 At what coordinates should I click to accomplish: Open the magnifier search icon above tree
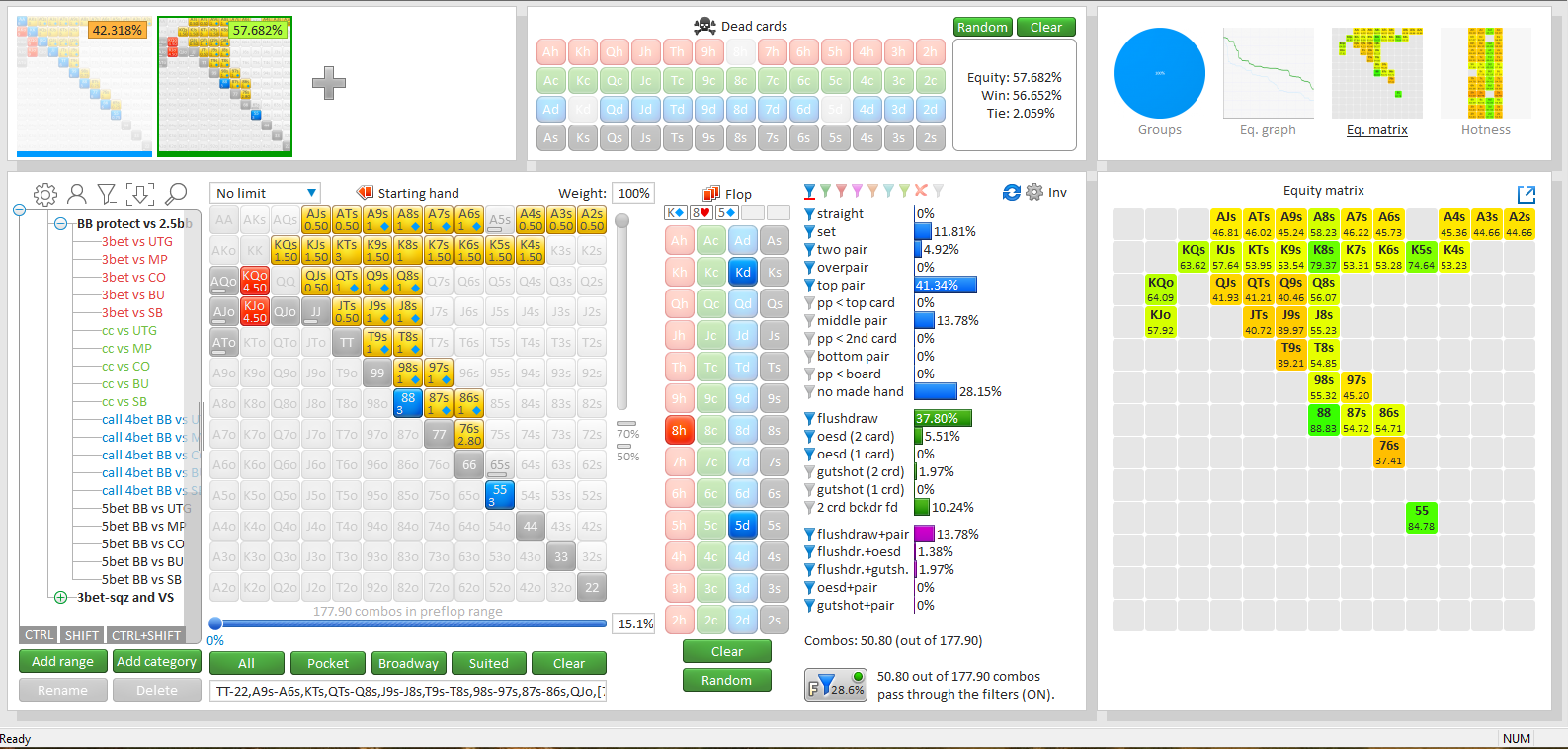pyautogui.click(x=176, y=194)
